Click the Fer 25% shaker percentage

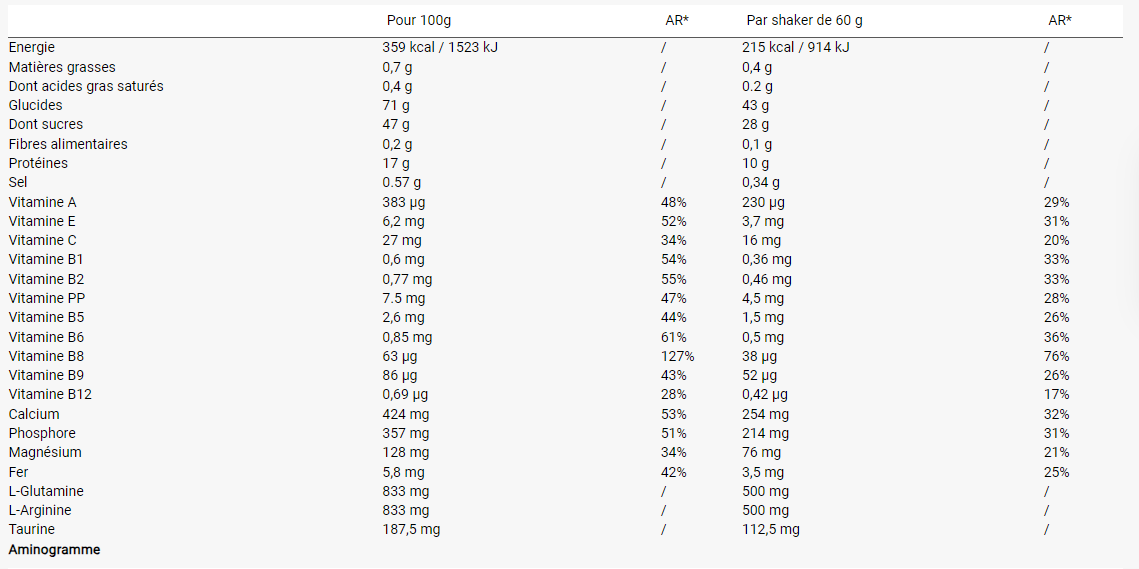[x=1056, y=472]
